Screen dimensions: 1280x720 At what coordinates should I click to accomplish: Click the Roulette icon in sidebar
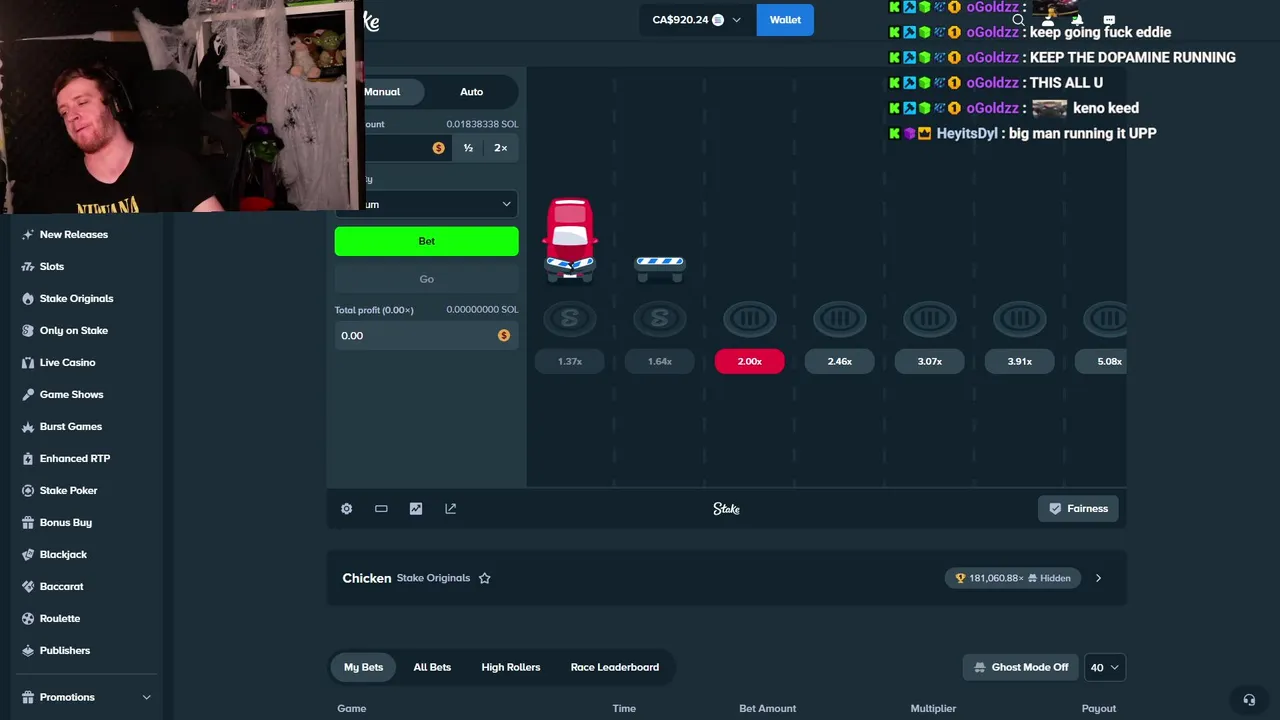[28, 618]
